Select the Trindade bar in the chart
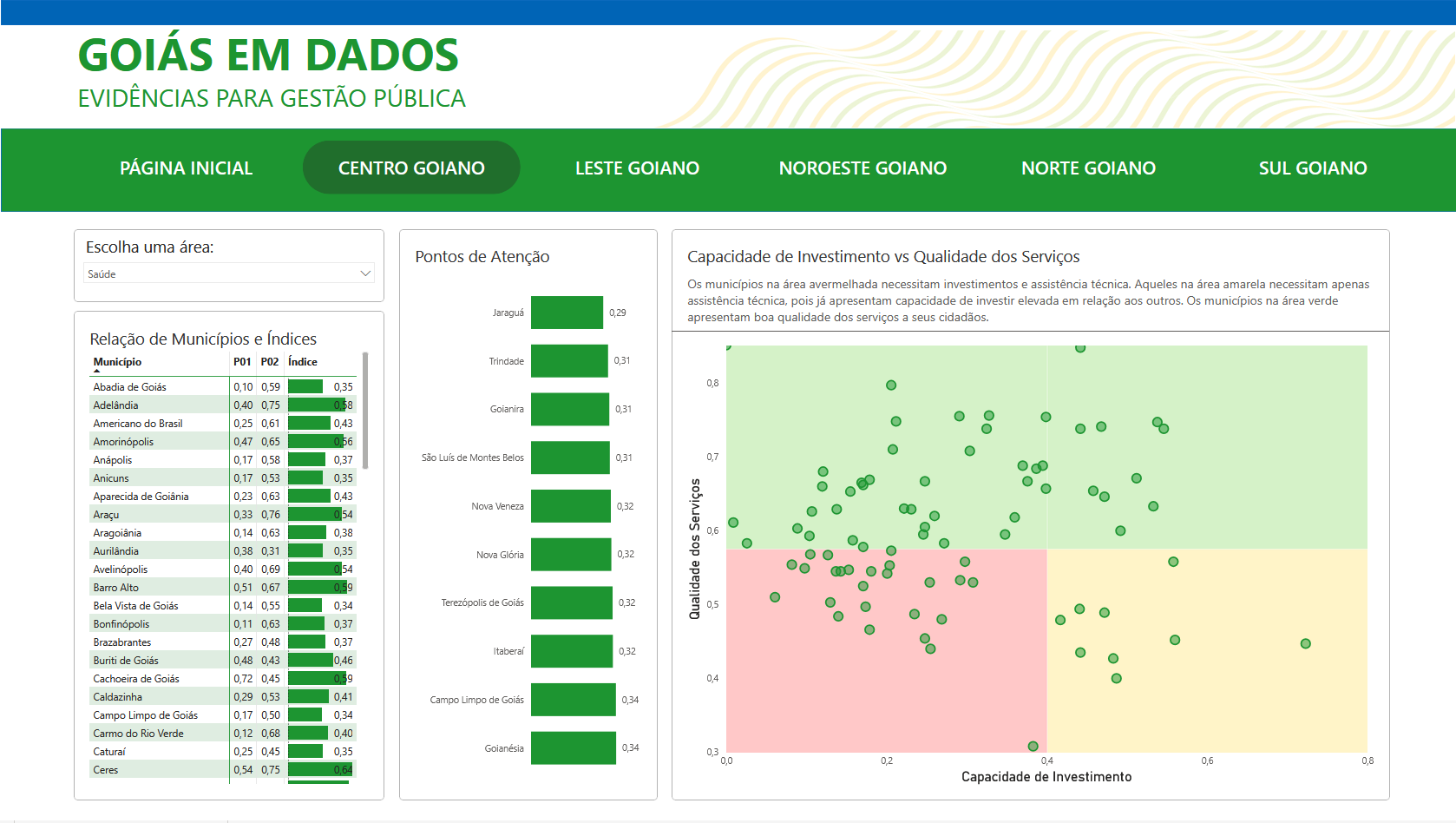Screen dimensions: 1456x823 pyautogui.click(x=569, y=361)
